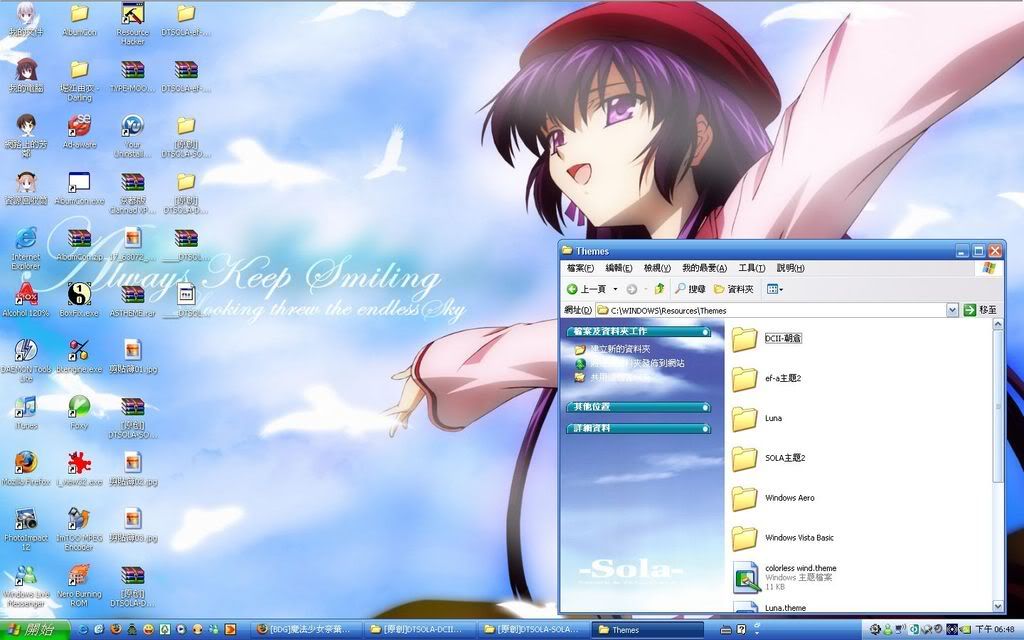Image resolution: width=1024 pixels, height=640 pixels.
Task: Select the BoxFix.exe desktop icon
Action: 79,300
